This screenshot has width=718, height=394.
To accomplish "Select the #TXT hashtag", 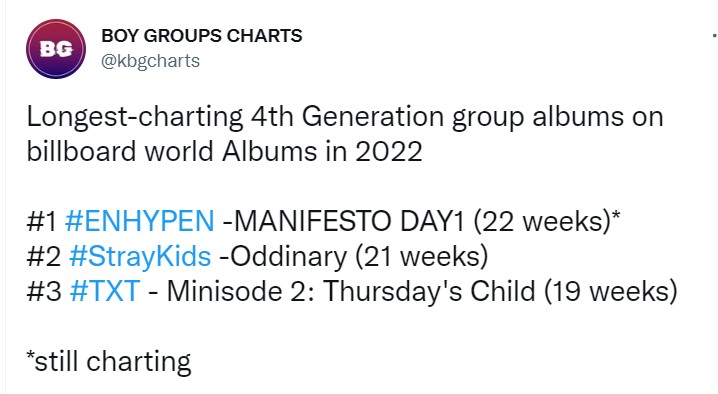I will (x=104, y=291).
